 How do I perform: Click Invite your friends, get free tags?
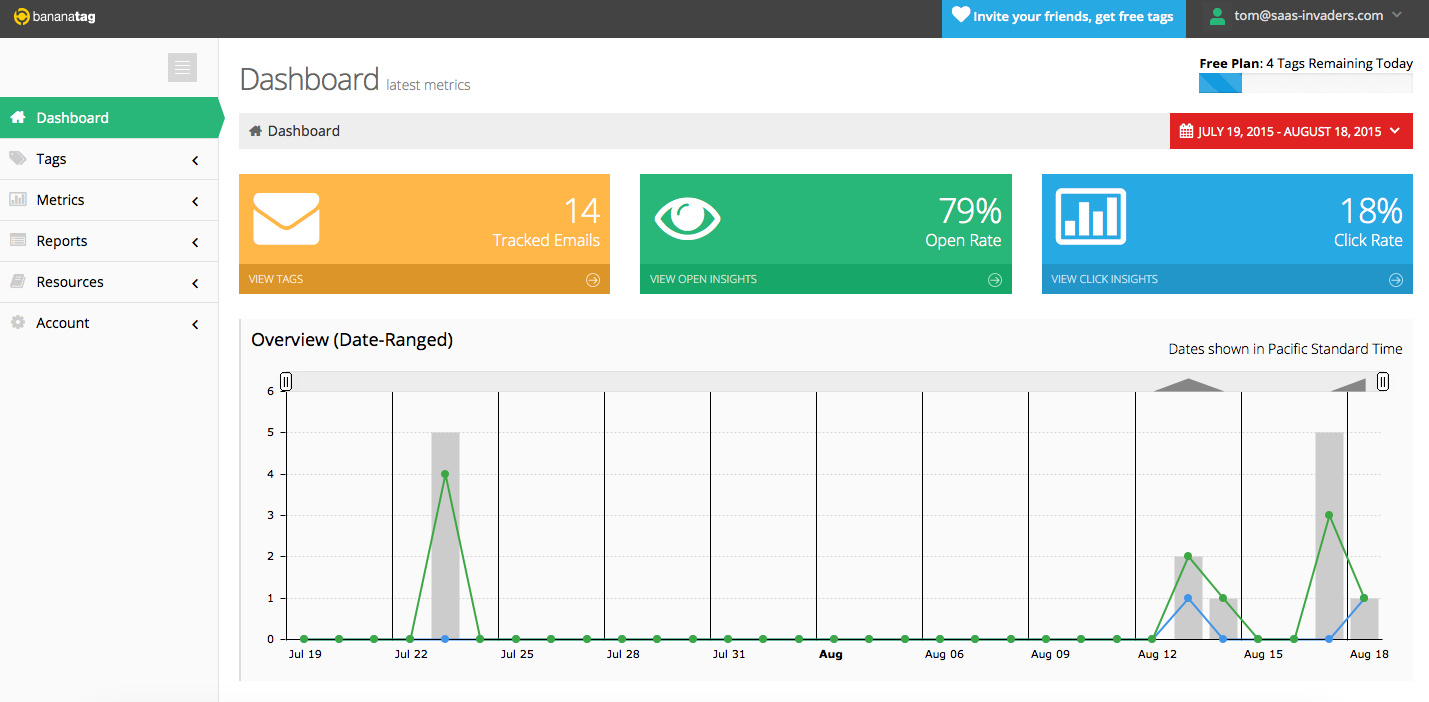[x=1064, y=17]
